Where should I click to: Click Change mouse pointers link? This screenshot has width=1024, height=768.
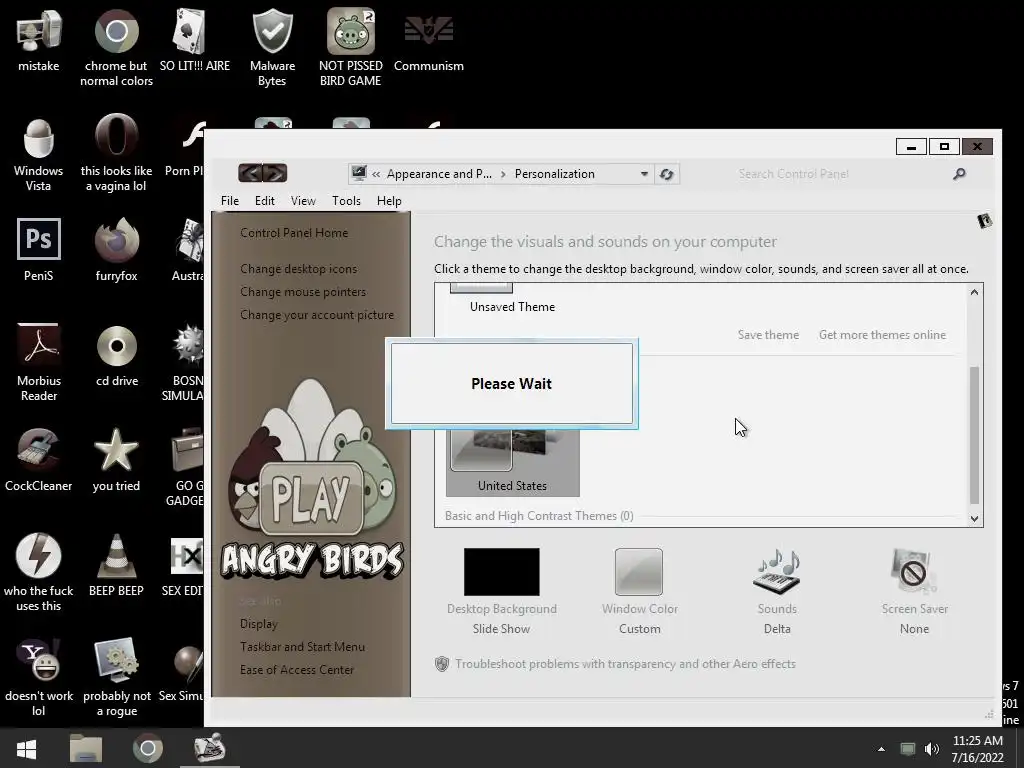click(303, 291)
